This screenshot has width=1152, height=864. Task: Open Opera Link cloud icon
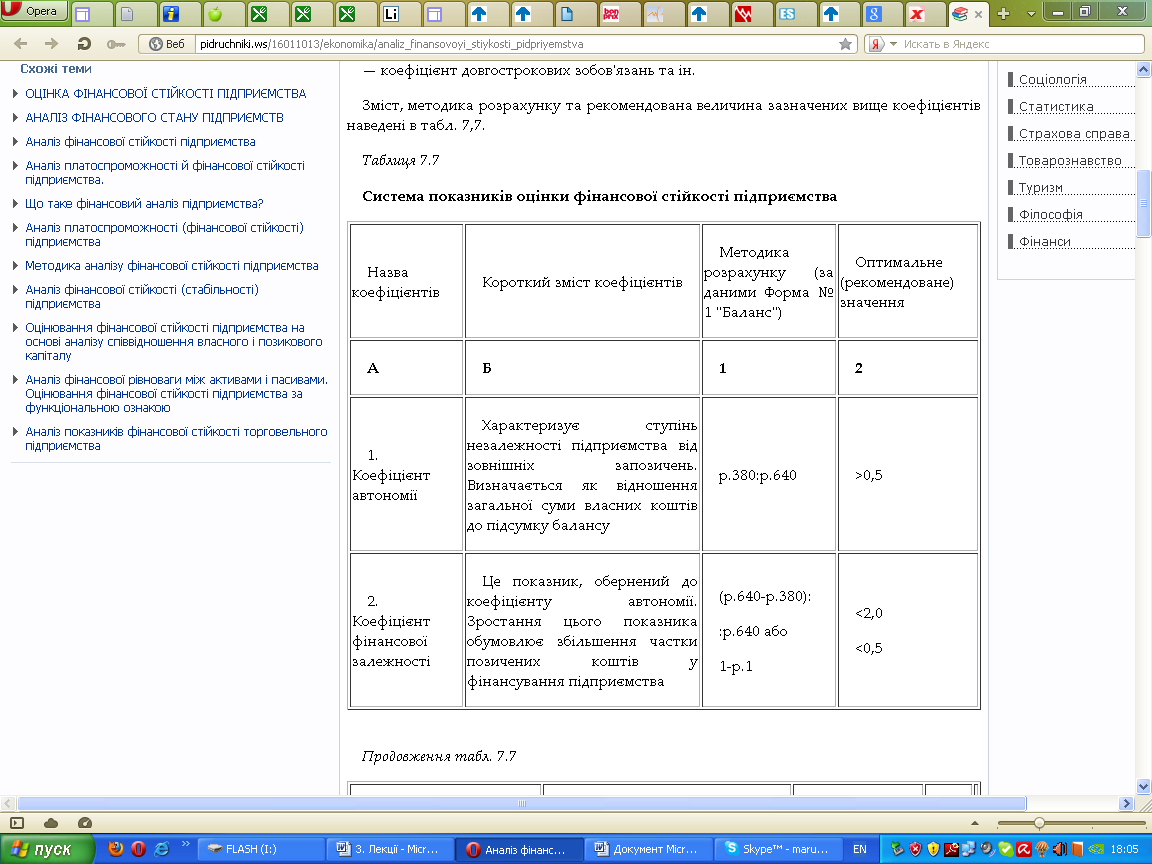coord(51,823)
